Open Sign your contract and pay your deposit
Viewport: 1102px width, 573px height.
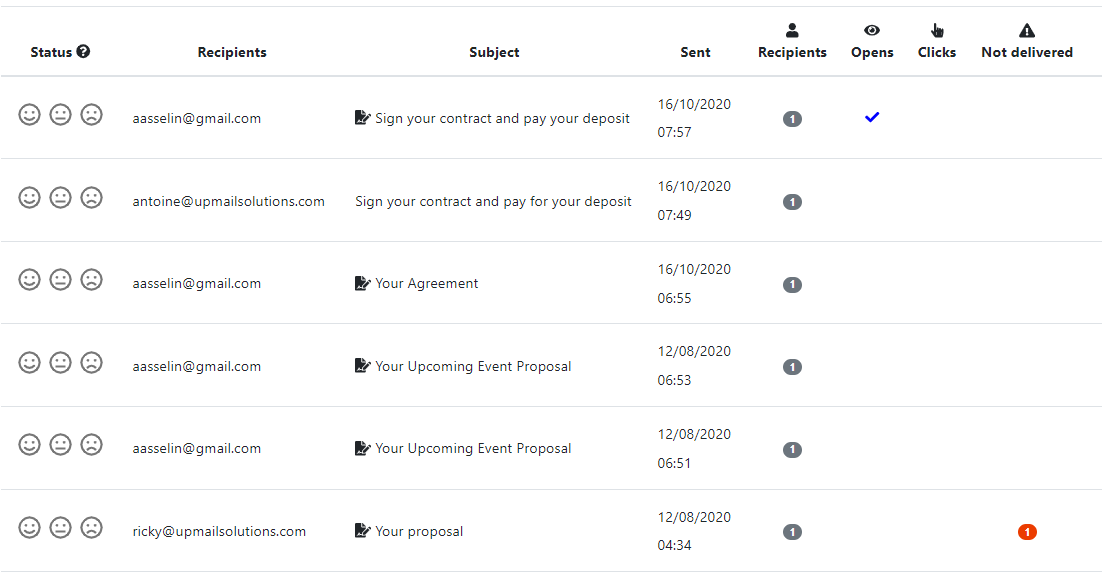tap(502, 118)
